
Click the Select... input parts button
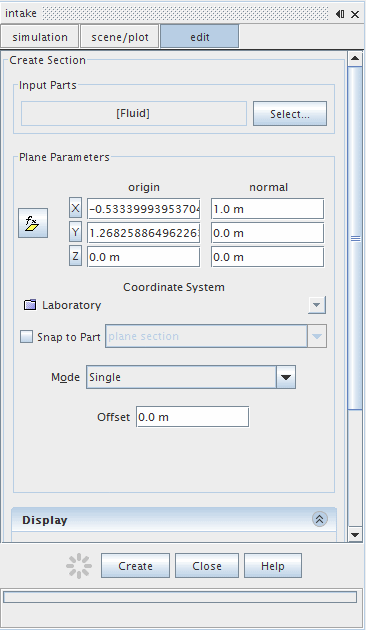click(290, 114)
